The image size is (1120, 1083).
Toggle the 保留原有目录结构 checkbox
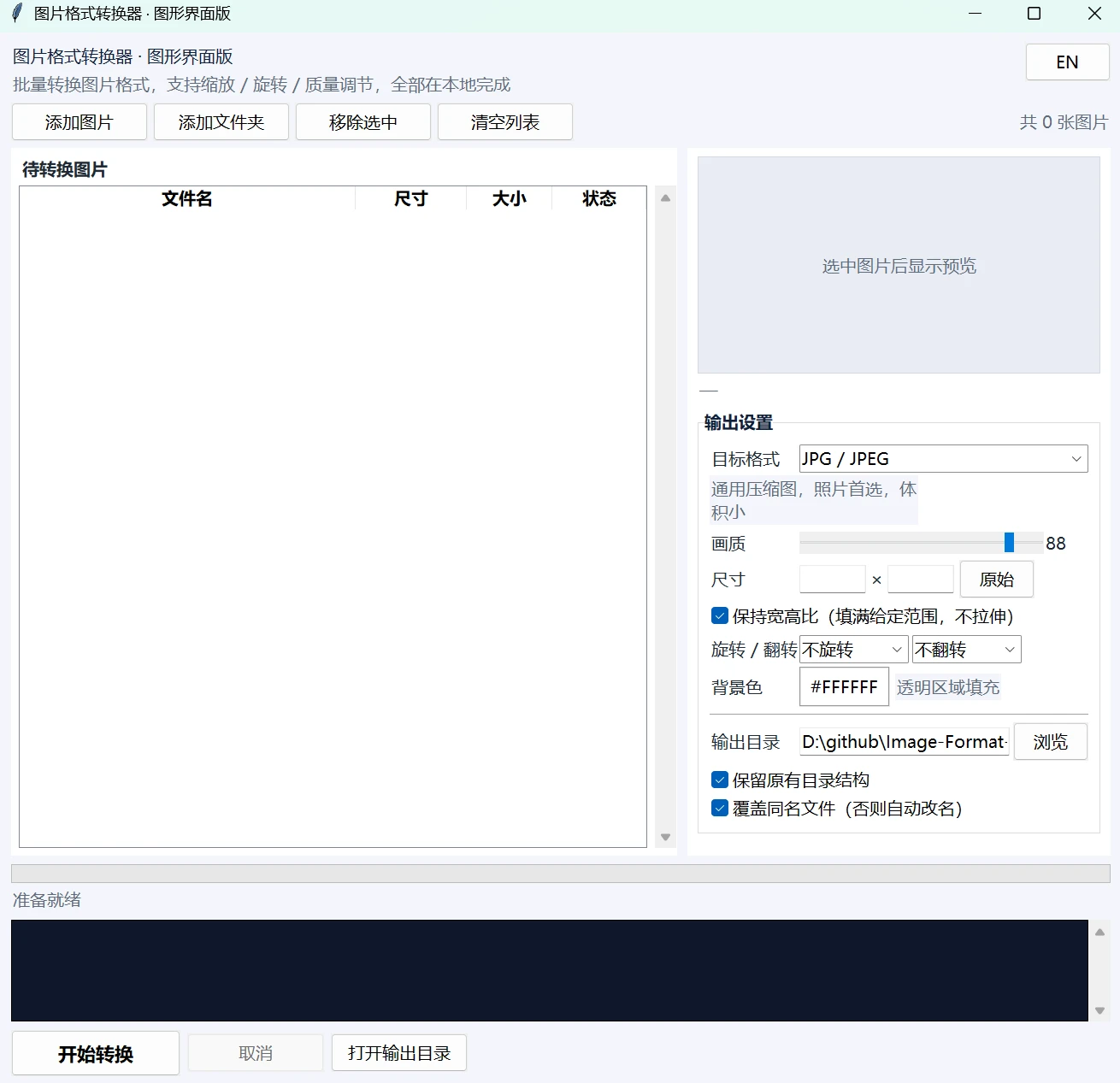click(x=720, y=780)
